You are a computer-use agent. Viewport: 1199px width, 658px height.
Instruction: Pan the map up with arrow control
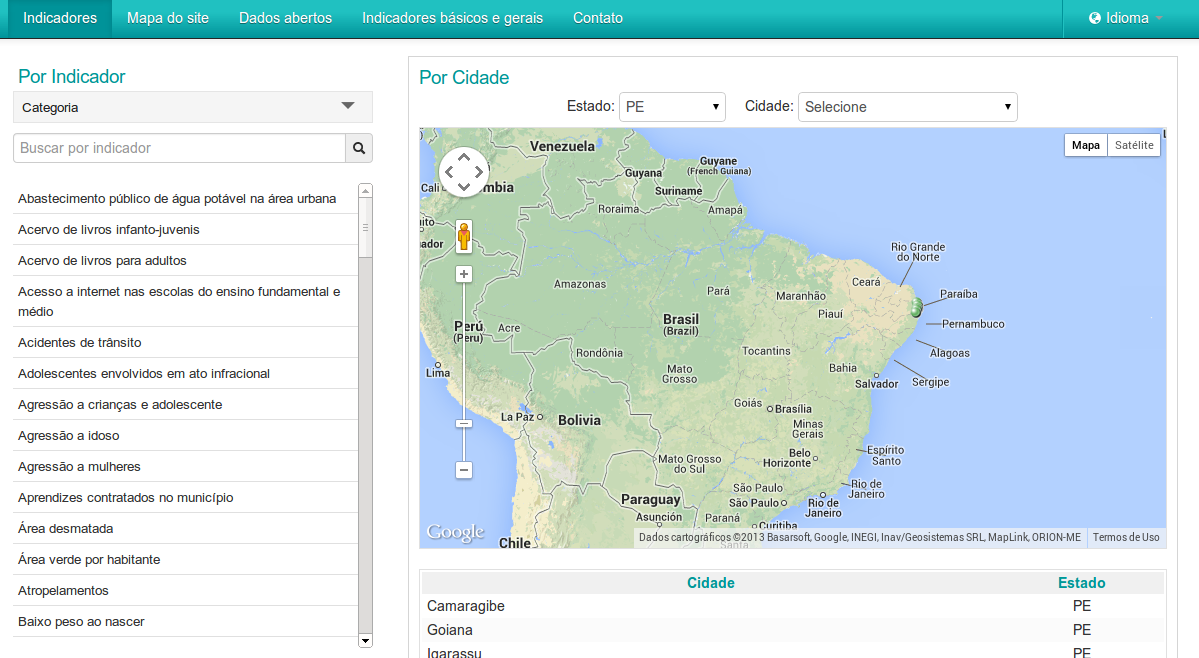[463, 157]
